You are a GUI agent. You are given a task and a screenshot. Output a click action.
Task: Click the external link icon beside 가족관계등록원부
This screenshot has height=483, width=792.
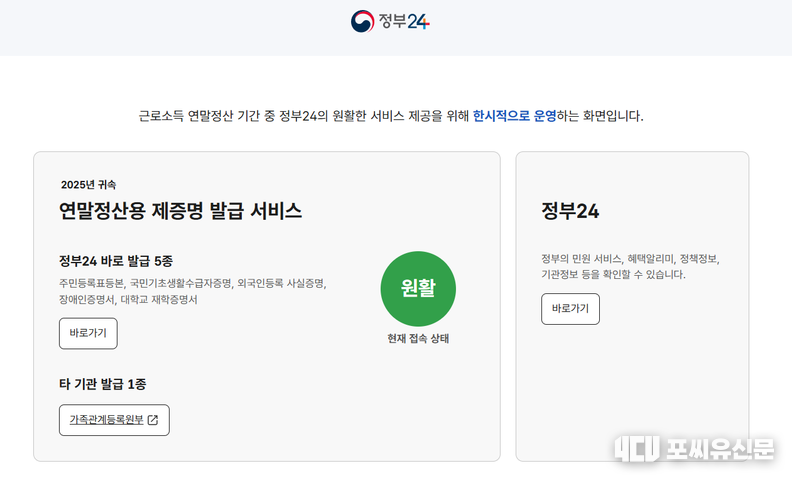tap(153, 420)
